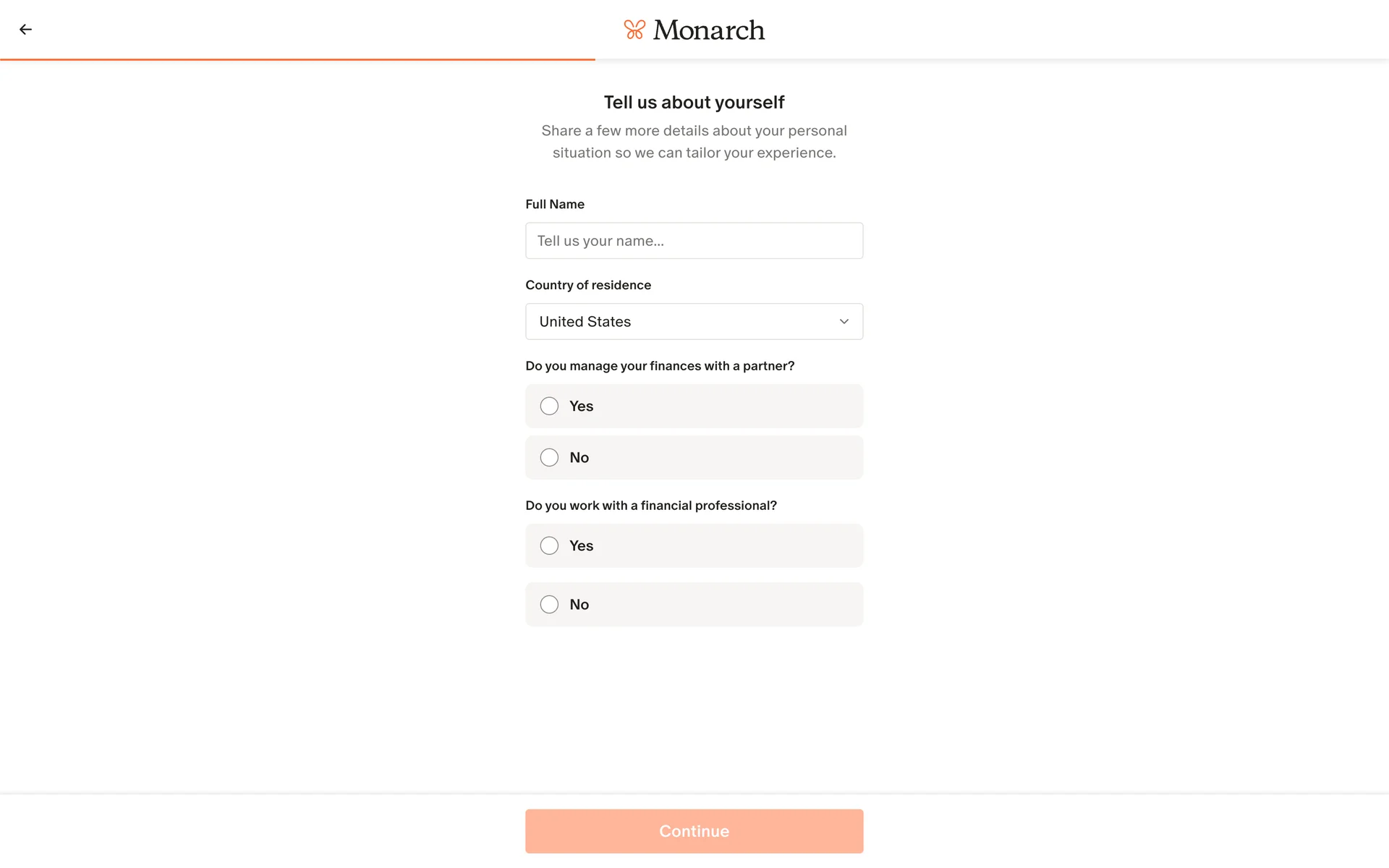Click the 'Tell us about yourself' heading
Image resolution: width=1389 pixels, height=868 pixels.
[x=694, y=103]
